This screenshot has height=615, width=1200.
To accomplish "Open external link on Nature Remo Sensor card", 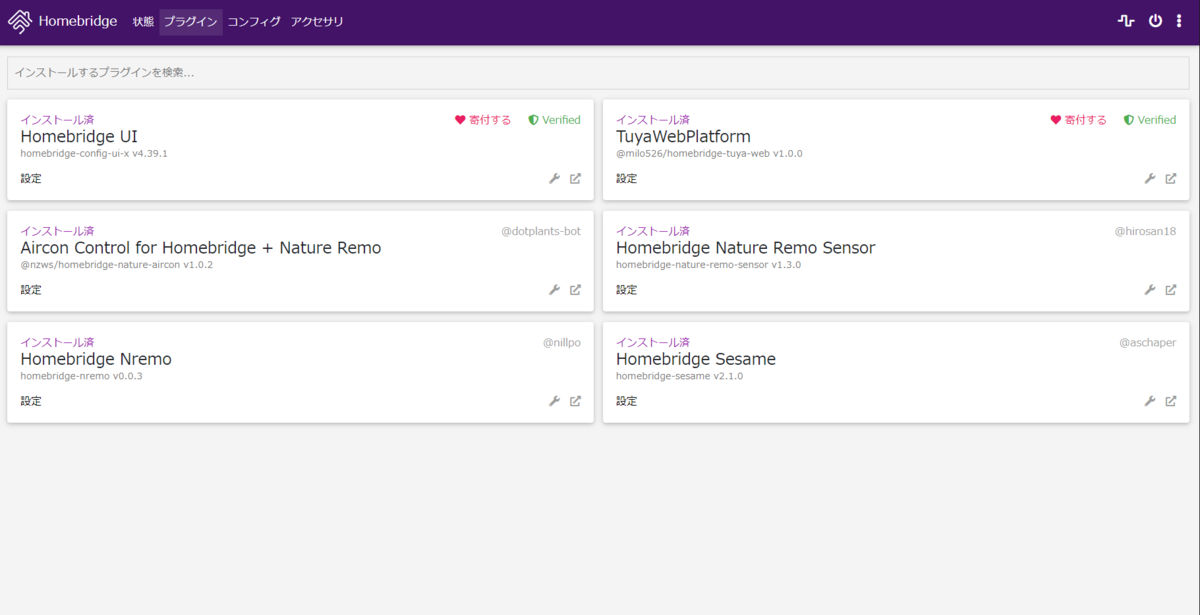I will (1171, 290).
